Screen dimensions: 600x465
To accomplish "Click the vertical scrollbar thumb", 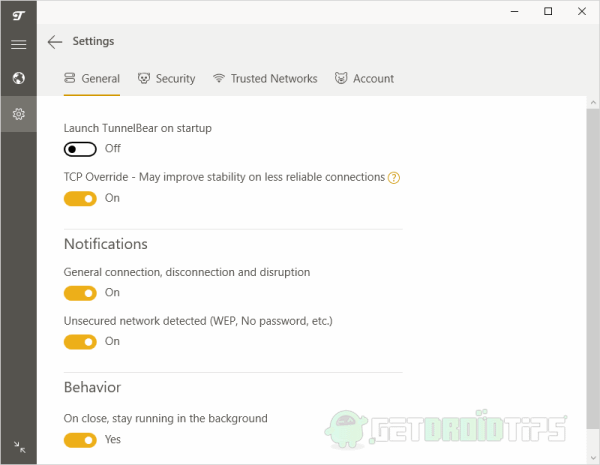I will [593, 269].
